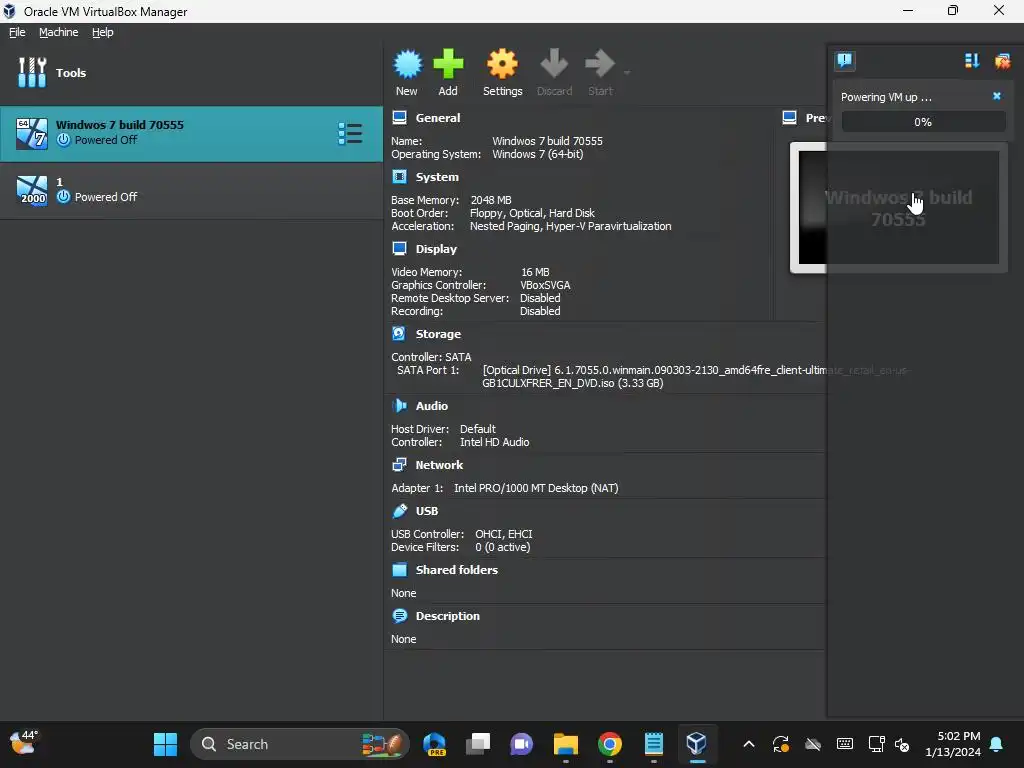Screen dimensions: 1024x768
Task: Toggle the notification center icon
Action: tap(844, 61)
